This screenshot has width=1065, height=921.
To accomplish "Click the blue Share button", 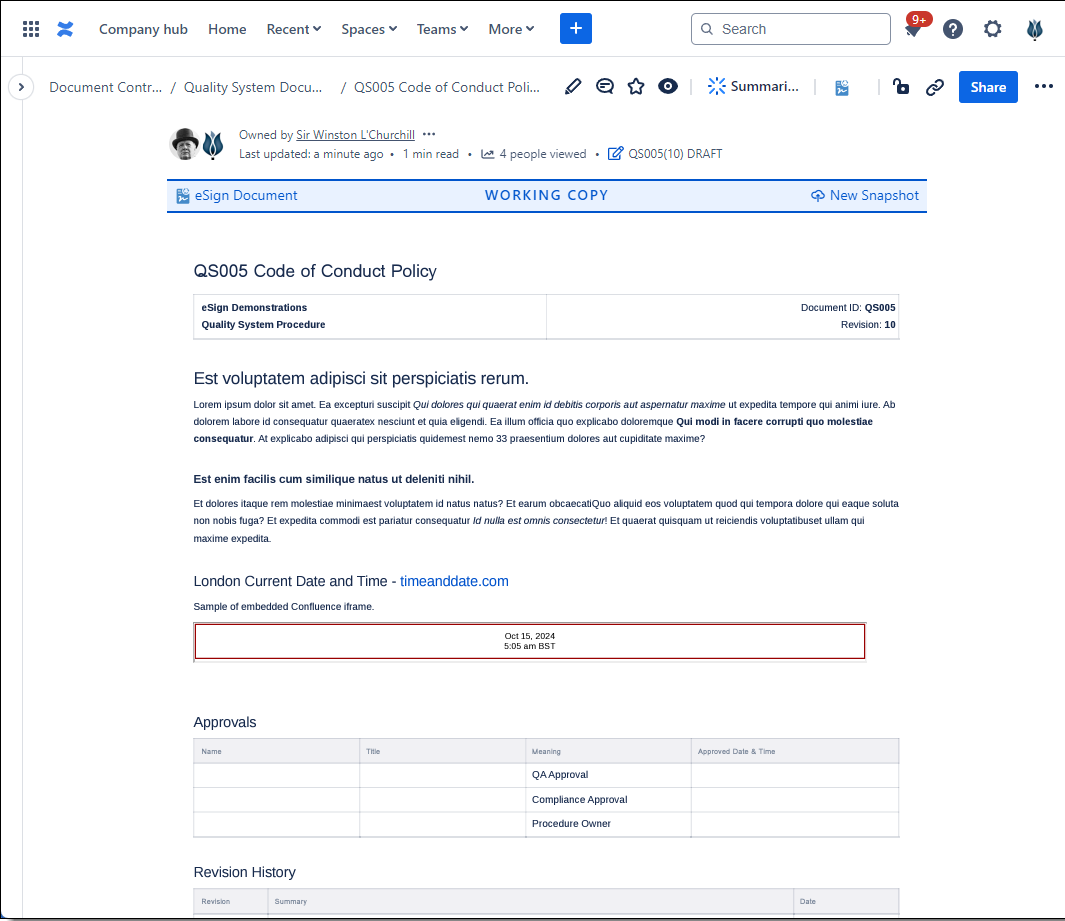I will (988, 87).
